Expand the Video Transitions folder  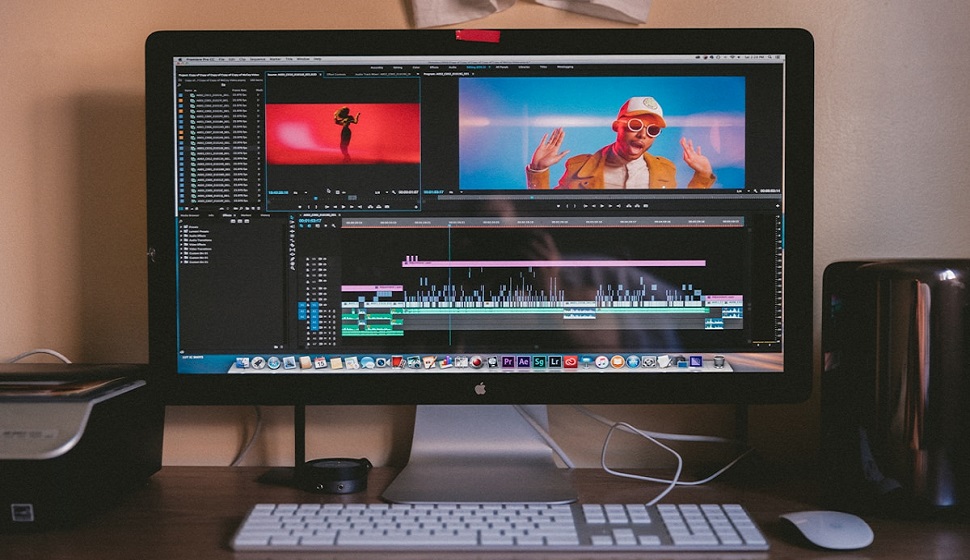(181, 249)
